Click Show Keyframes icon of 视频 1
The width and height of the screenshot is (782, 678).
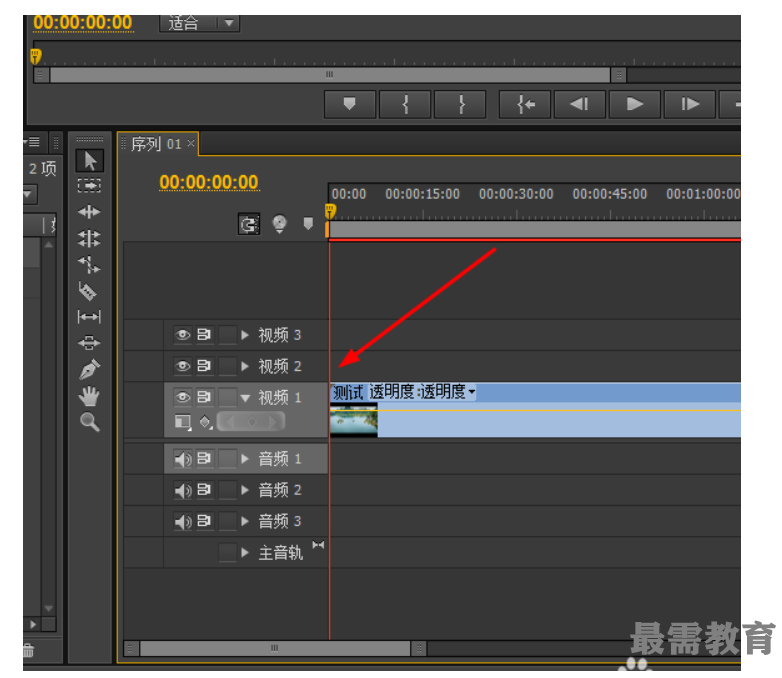pyautogui.click(x=205, y=422)
